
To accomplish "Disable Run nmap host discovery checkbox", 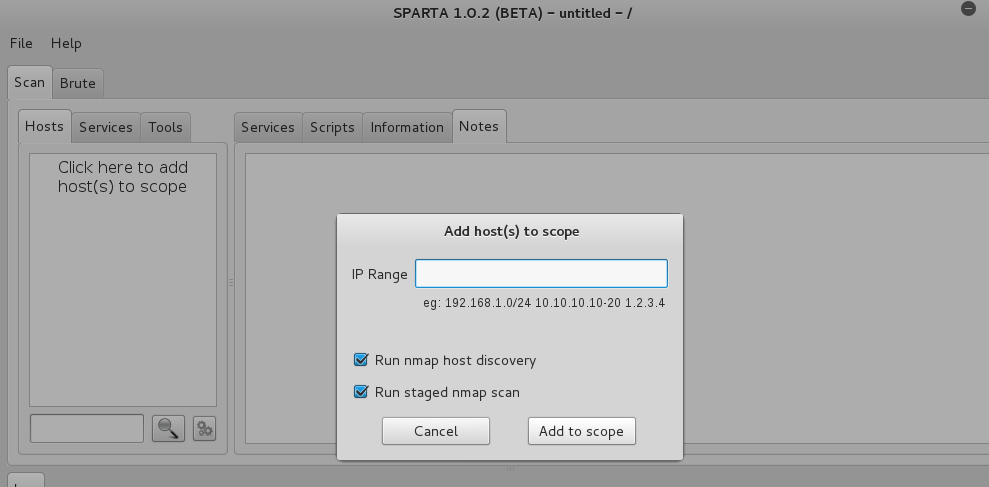I will (x=361, y=360).
